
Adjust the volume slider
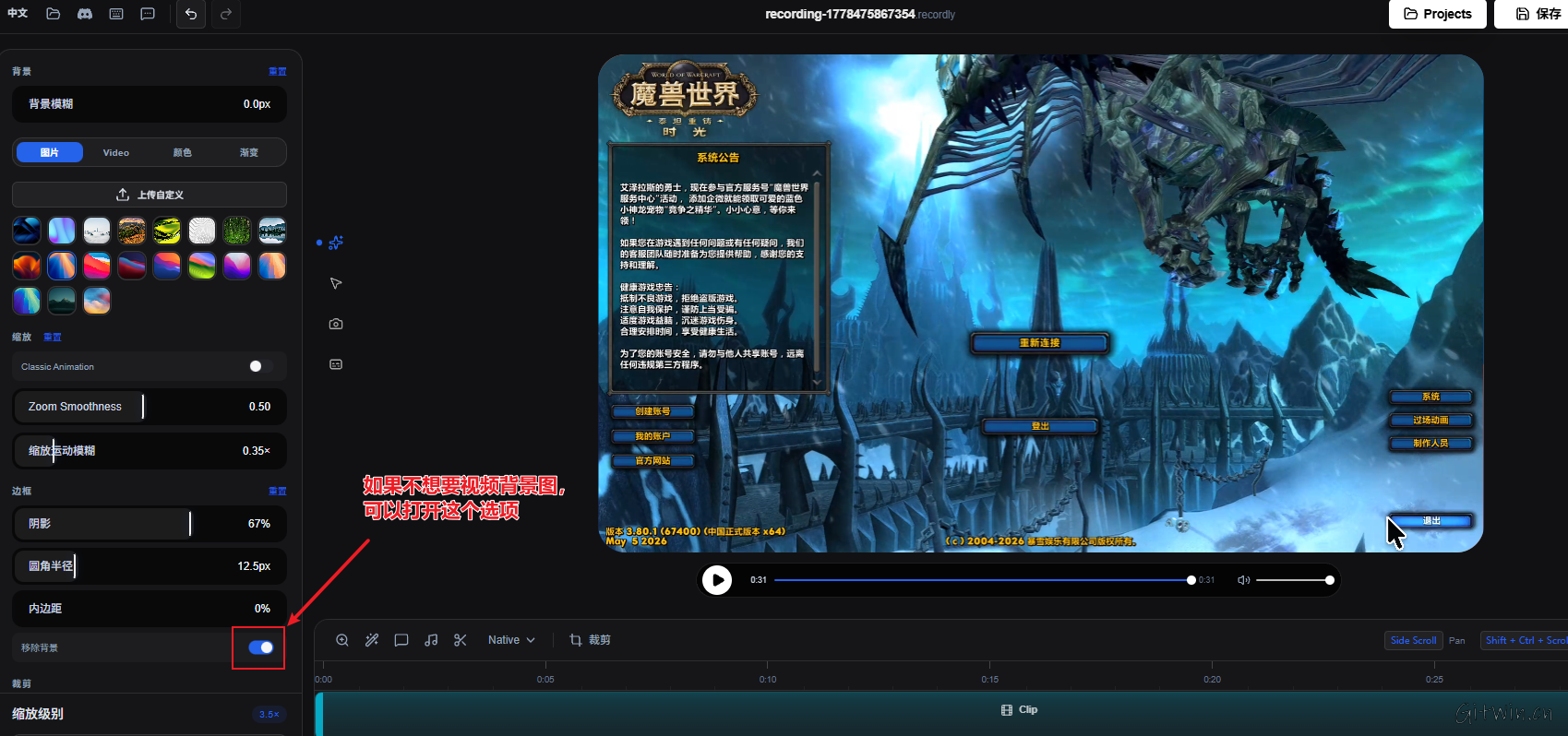(1294, 580)
